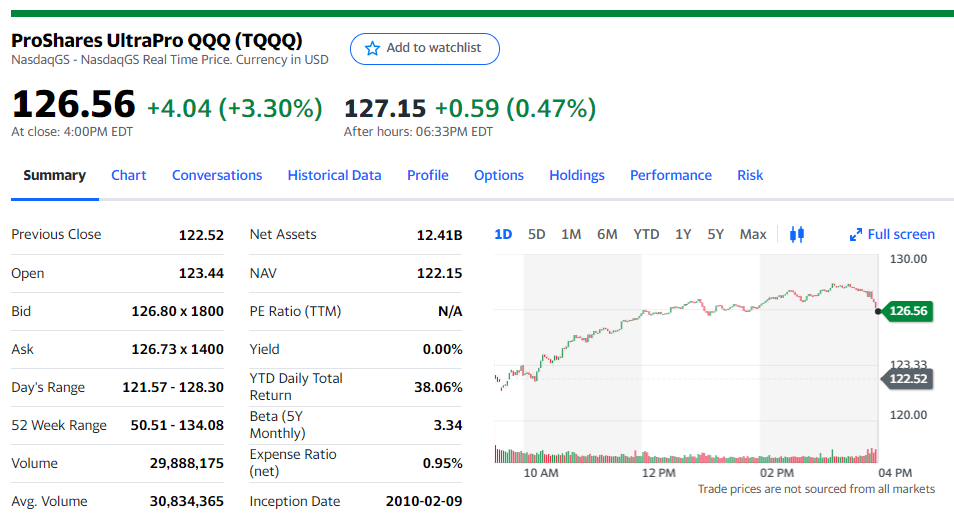This screenshot has height=515, width=954.
Task: Go to the Profile tab
Action: click(x=428, y=175)
